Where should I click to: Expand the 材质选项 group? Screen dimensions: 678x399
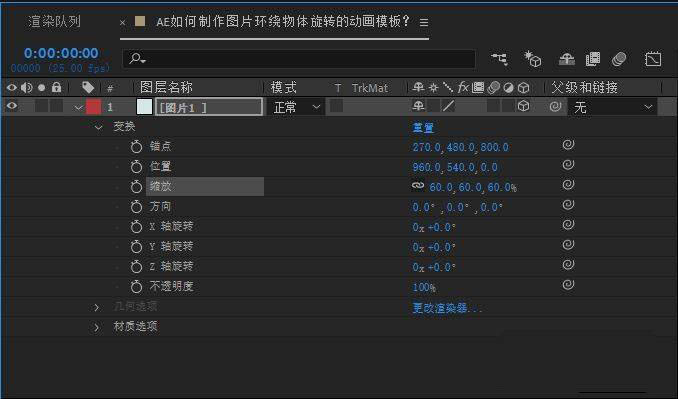(96, 327)
